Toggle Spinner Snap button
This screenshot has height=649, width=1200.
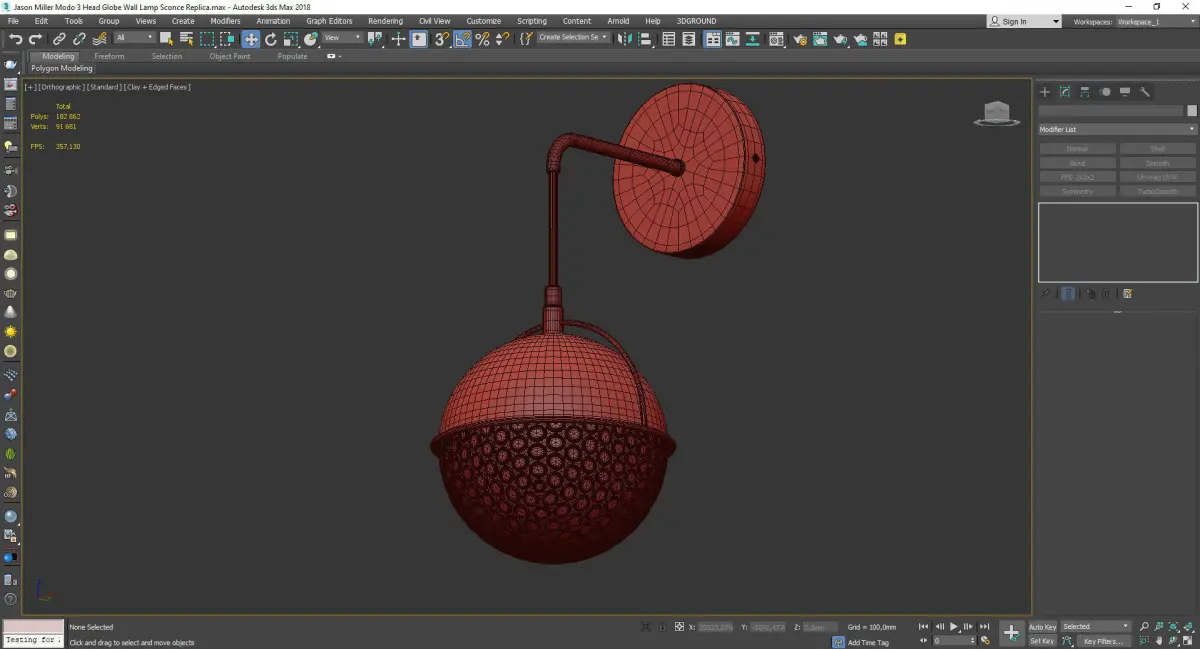click(x=503, y=39)
